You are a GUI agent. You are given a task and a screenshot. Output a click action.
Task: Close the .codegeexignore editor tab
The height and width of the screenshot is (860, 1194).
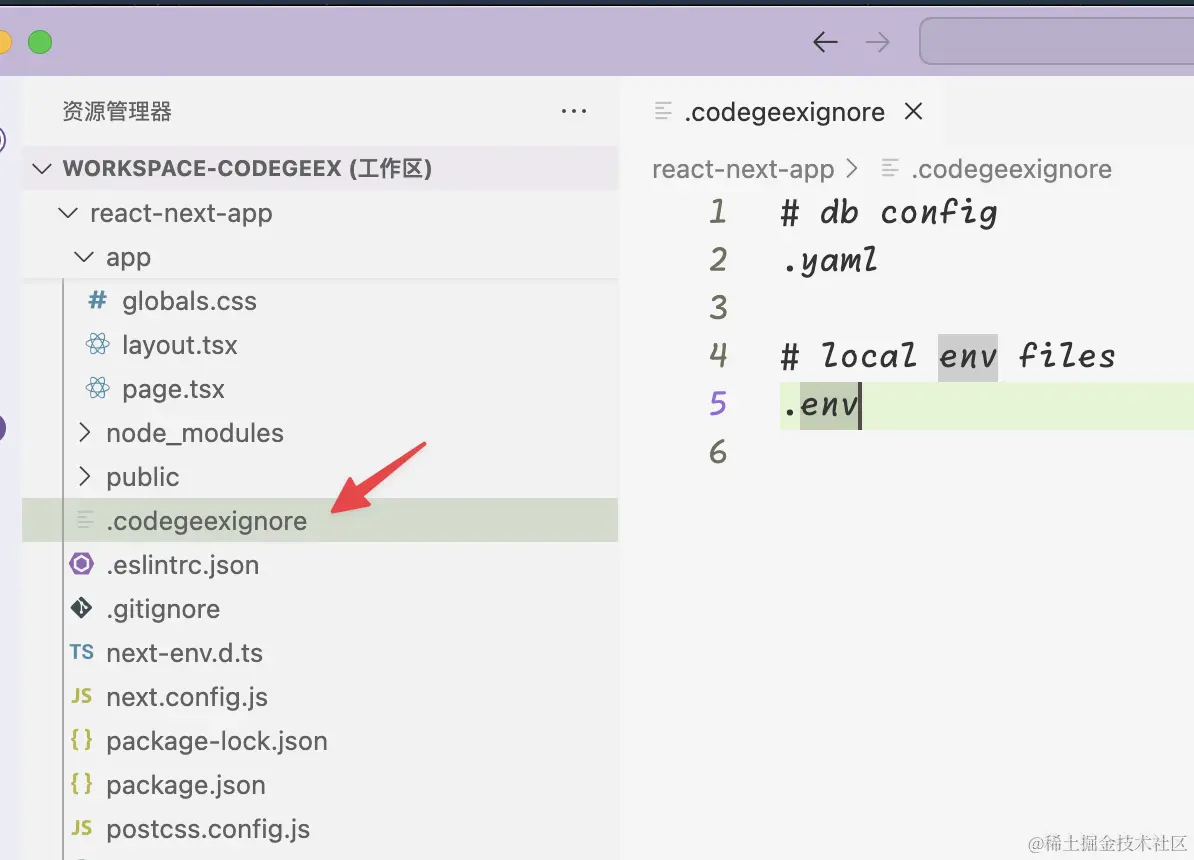click(x=913, y=111)
